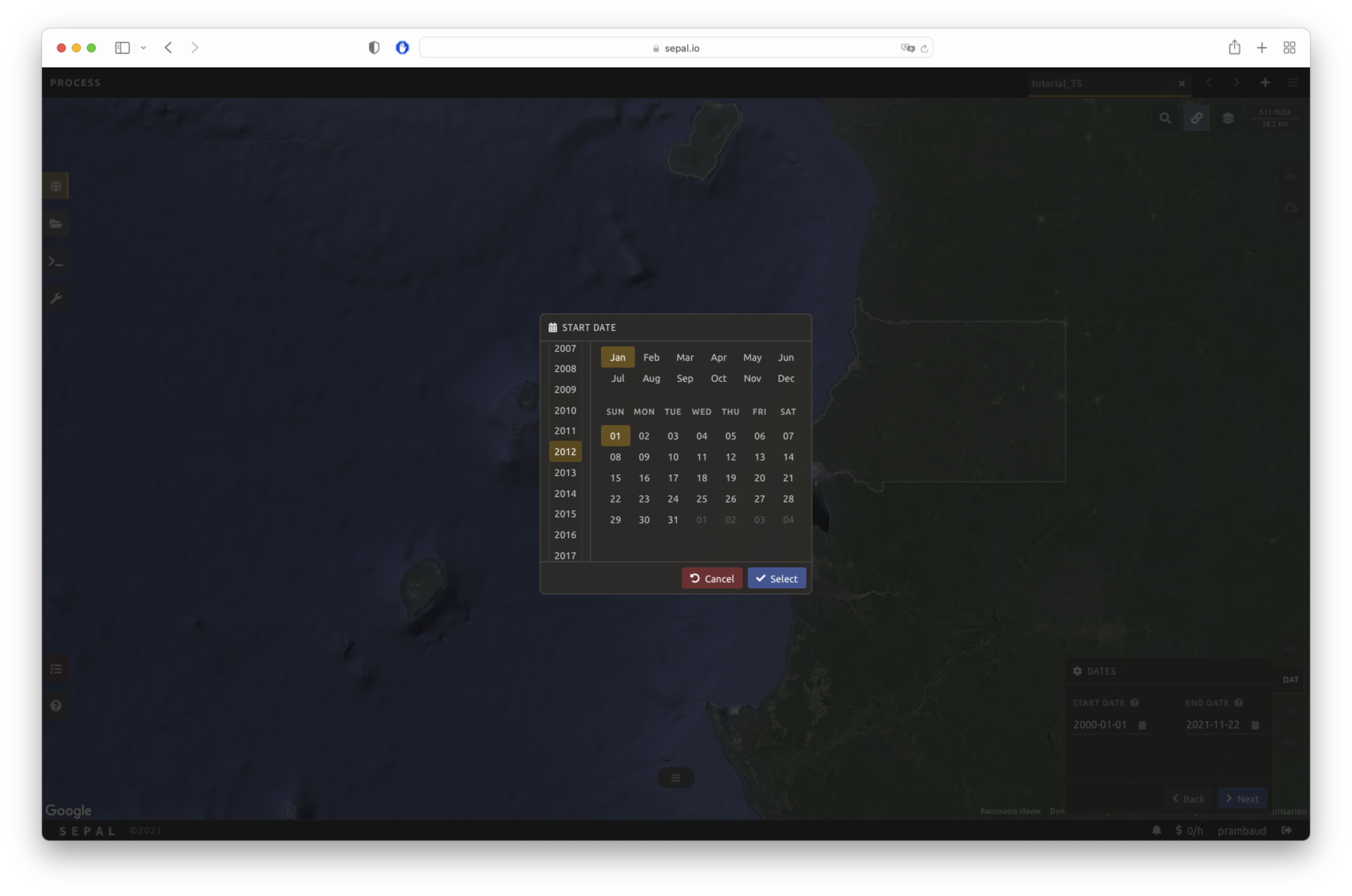1352x896 pixels.
Task: Open the Apps wrench icon in sidebar
Action: tap(55, 299)
